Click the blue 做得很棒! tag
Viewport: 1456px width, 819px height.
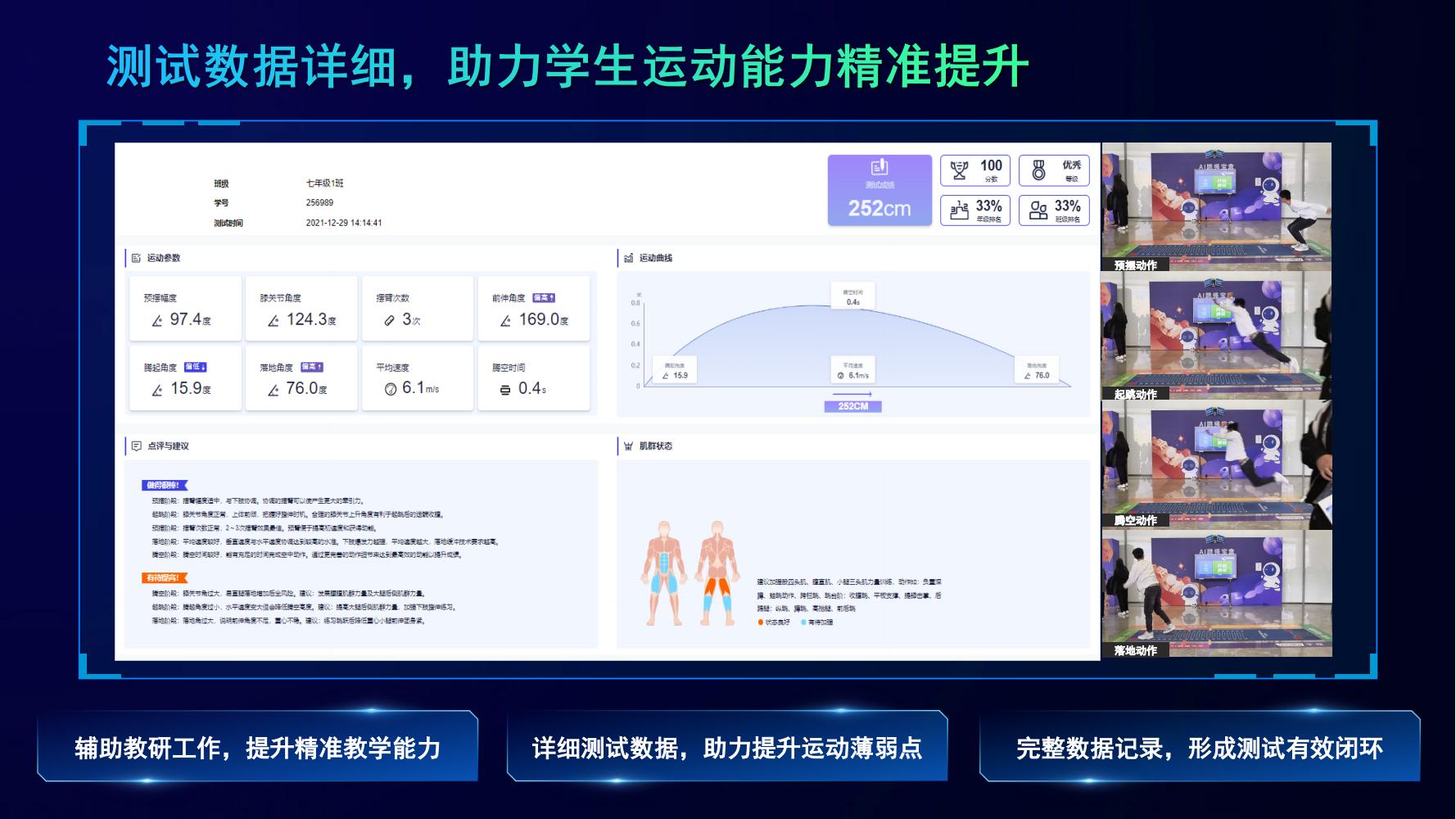coord(165,486)
